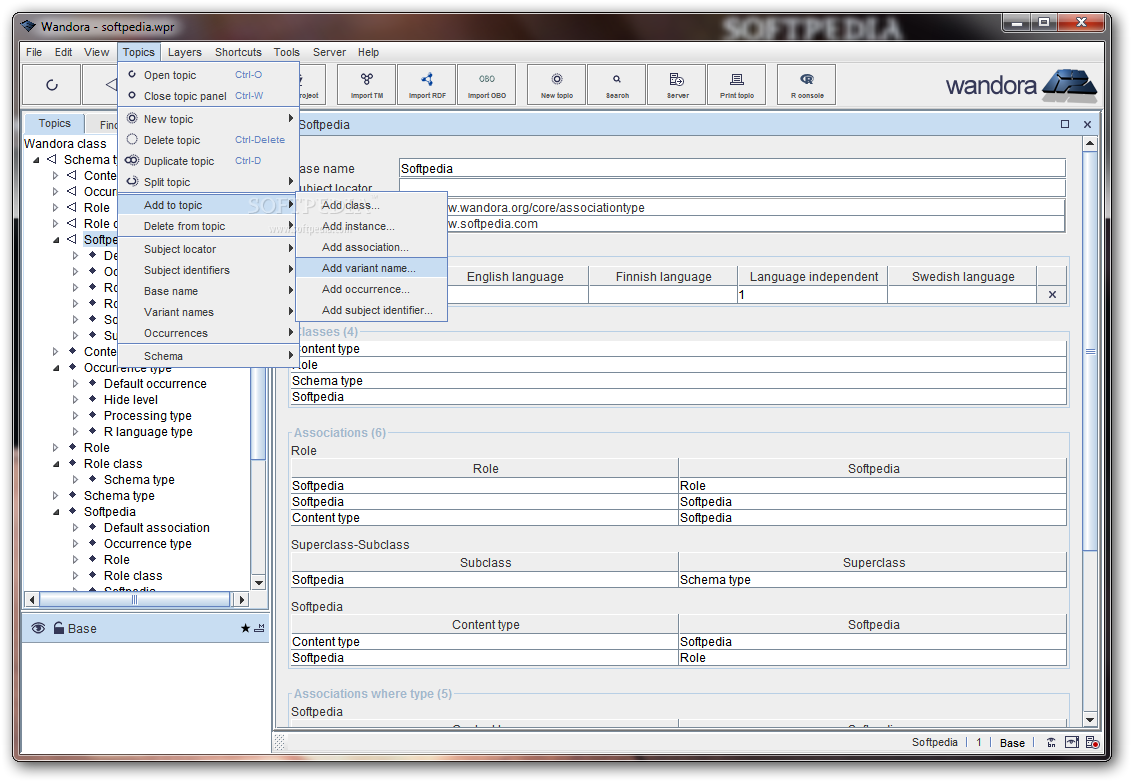Select the Processing type tree item
Viewport: 1132px width, 782px height.
pyautogui.click(x=147, y=416)
